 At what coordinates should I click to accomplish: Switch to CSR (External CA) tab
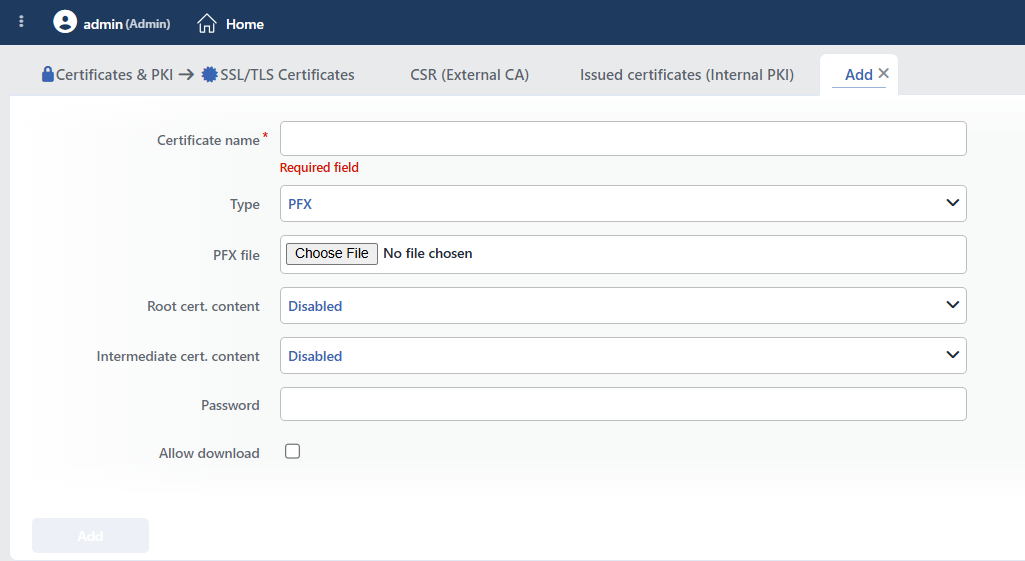click(x=469, y=75)
